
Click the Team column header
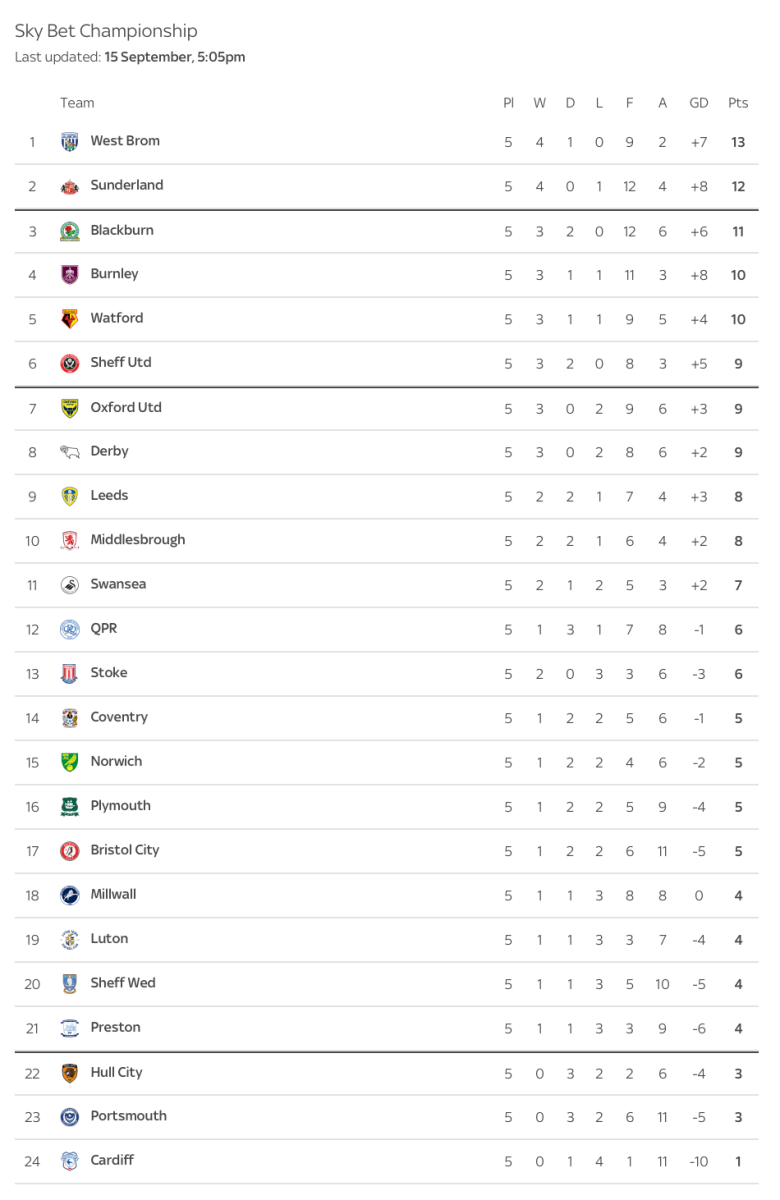click(77, 103)
